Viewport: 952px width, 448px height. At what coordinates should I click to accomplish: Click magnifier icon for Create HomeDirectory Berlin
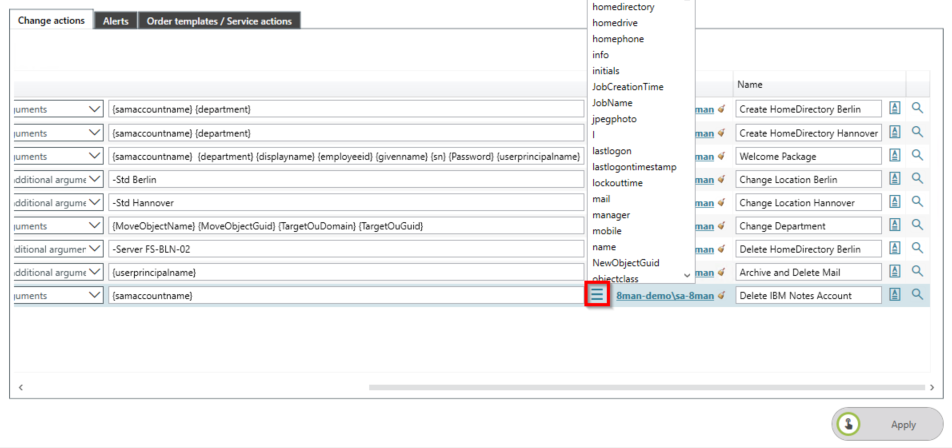917,108
